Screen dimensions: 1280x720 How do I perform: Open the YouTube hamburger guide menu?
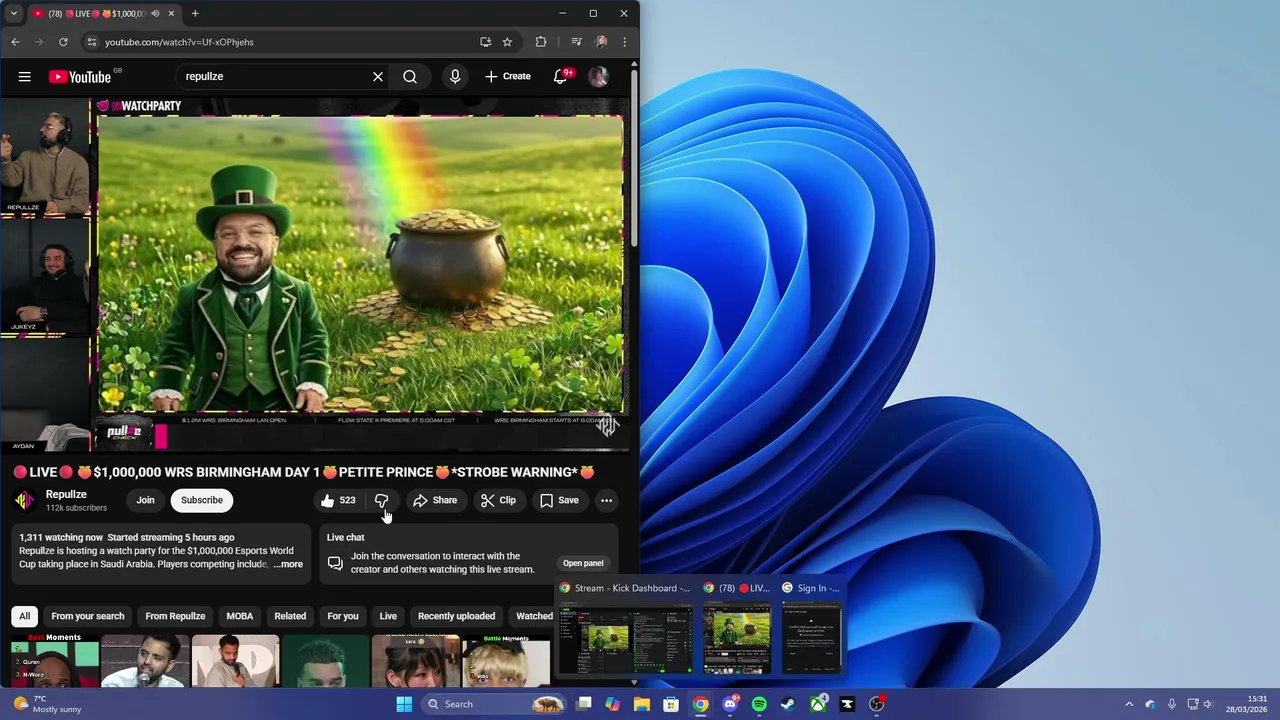coord(25,77)
